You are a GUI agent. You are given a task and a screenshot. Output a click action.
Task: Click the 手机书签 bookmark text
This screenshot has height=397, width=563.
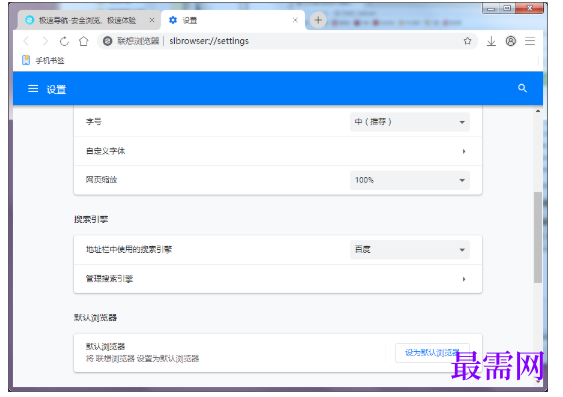coord(50,61)
